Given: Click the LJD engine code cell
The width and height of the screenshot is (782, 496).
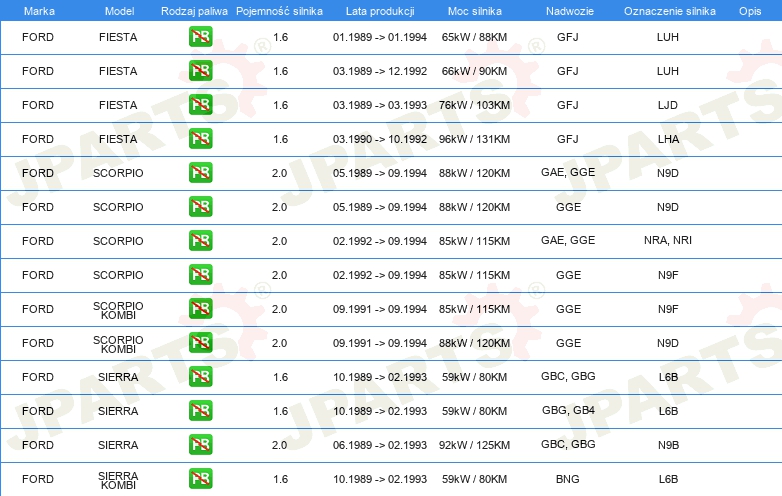Looking at the screenshot, I should point(668,105).
